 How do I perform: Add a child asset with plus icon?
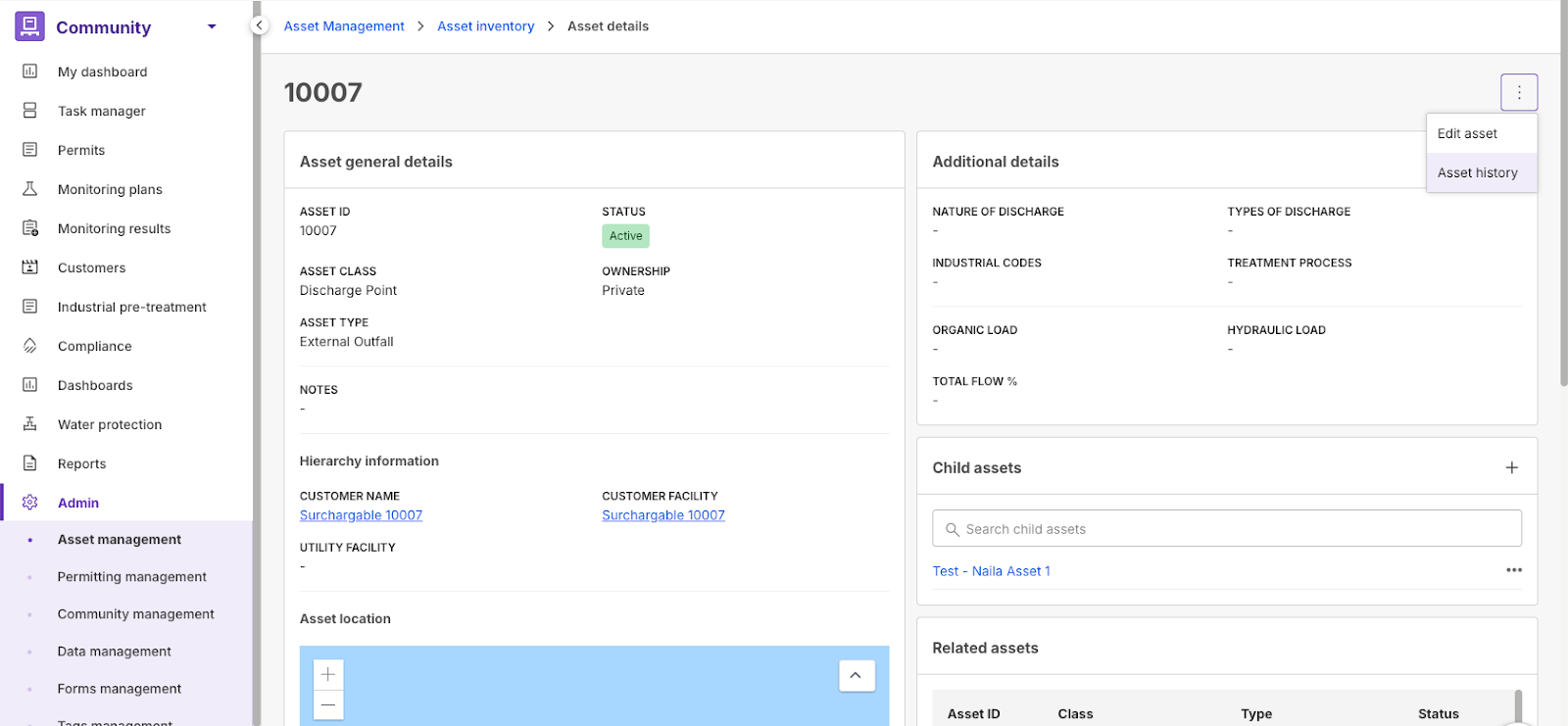1511,468
